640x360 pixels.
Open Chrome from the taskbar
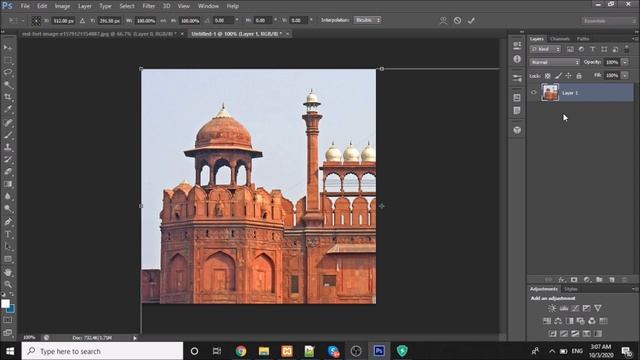tap(241, 351)
